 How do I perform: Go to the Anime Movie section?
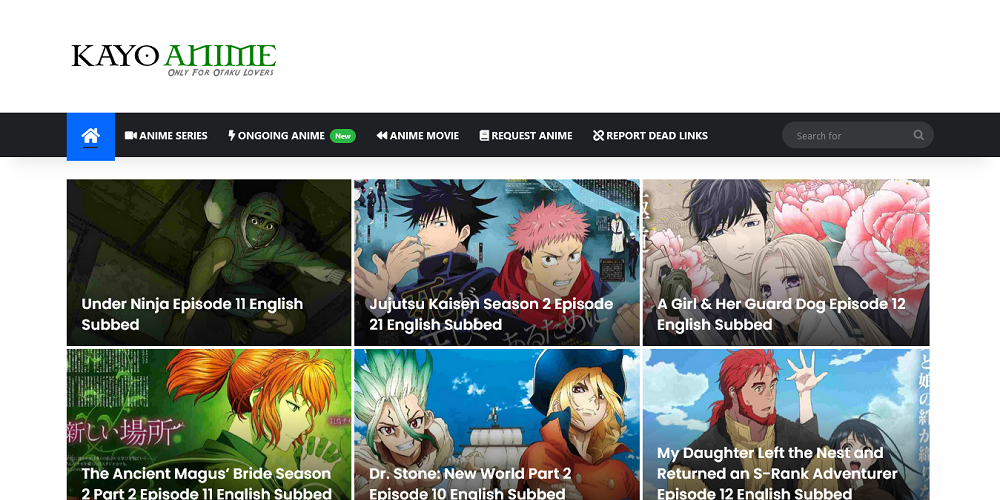pyautogui.click(x=418, y=135)
